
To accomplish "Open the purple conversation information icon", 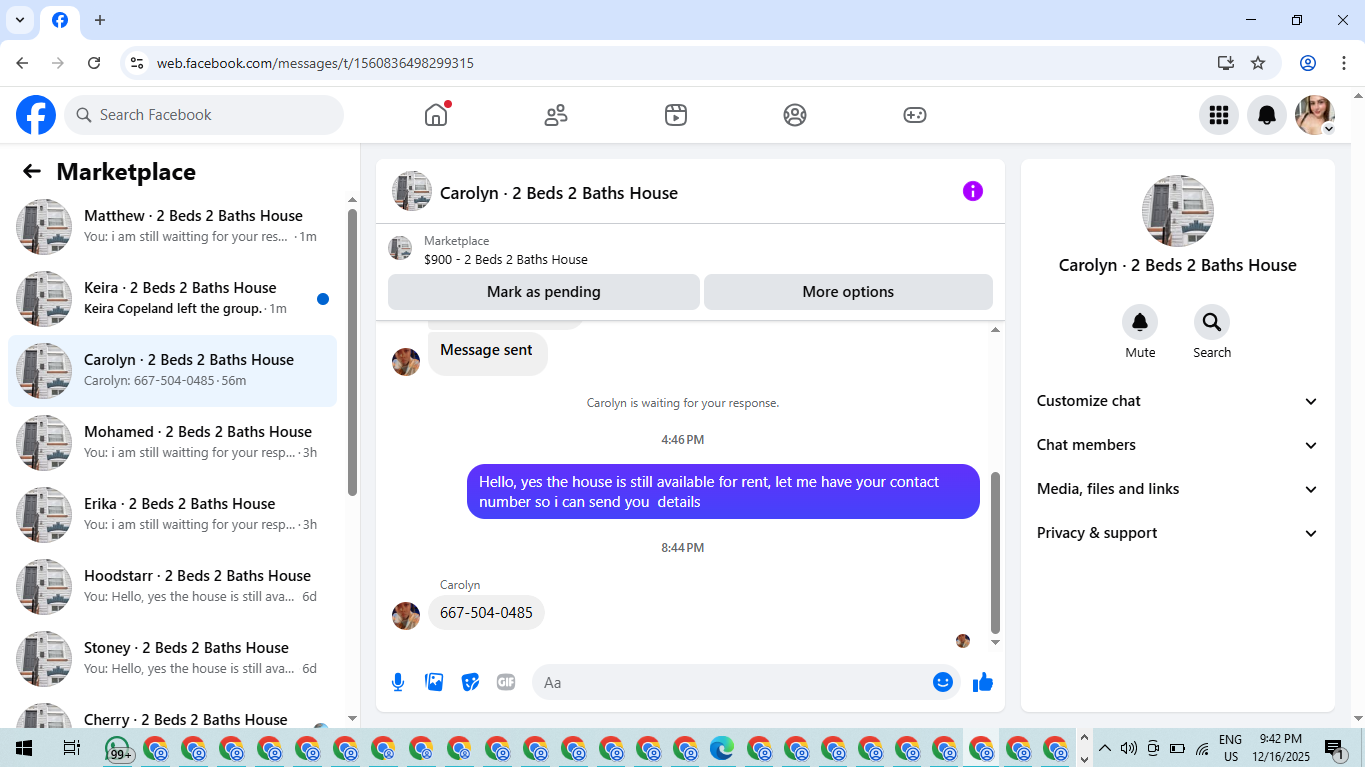I will tap(973, 192).
